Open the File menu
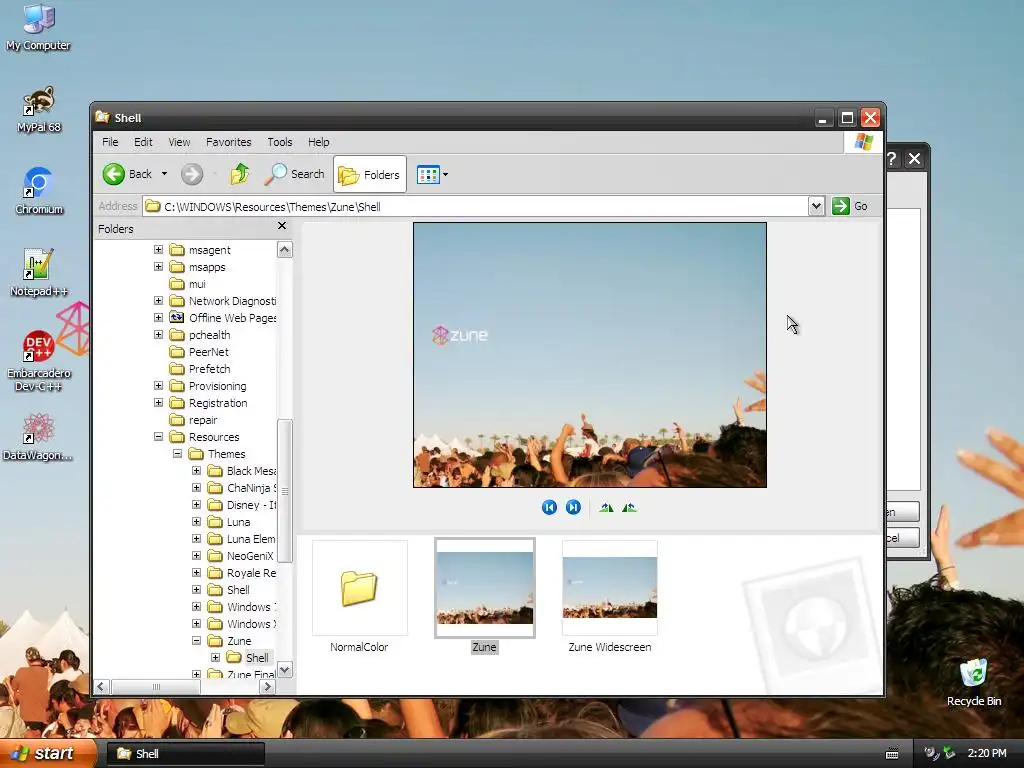Image resolution: width=1024 pixels, height=768 pixels. coord(110,142)
